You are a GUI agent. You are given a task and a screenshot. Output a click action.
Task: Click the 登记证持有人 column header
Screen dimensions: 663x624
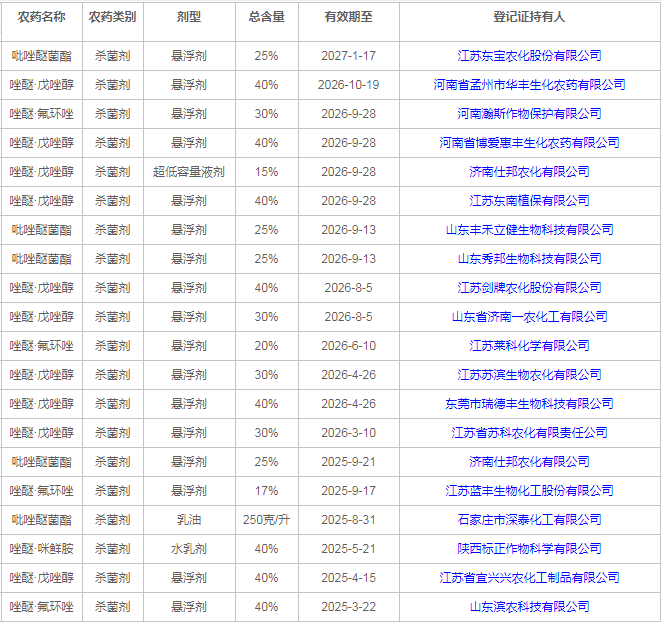[529, 17]
